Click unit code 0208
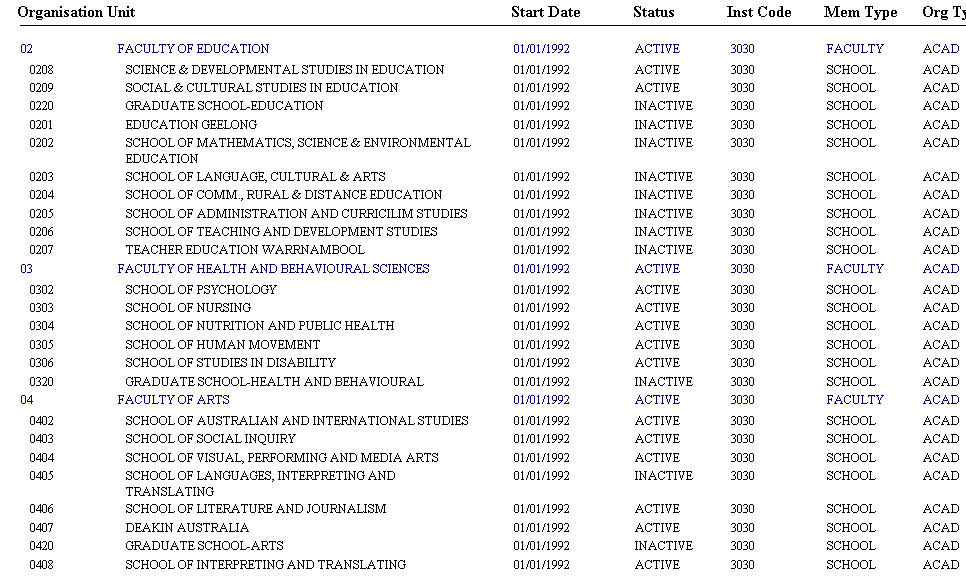966x585 pixels. point(42,69)
